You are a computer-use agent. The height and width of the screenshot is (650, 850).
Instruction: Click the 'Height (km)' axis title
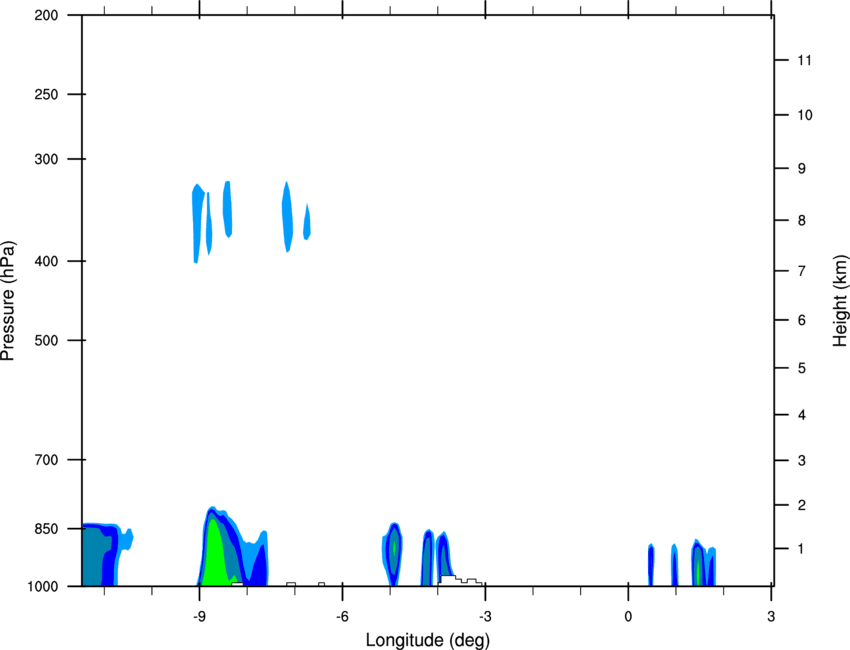click(x=840, y=301)
